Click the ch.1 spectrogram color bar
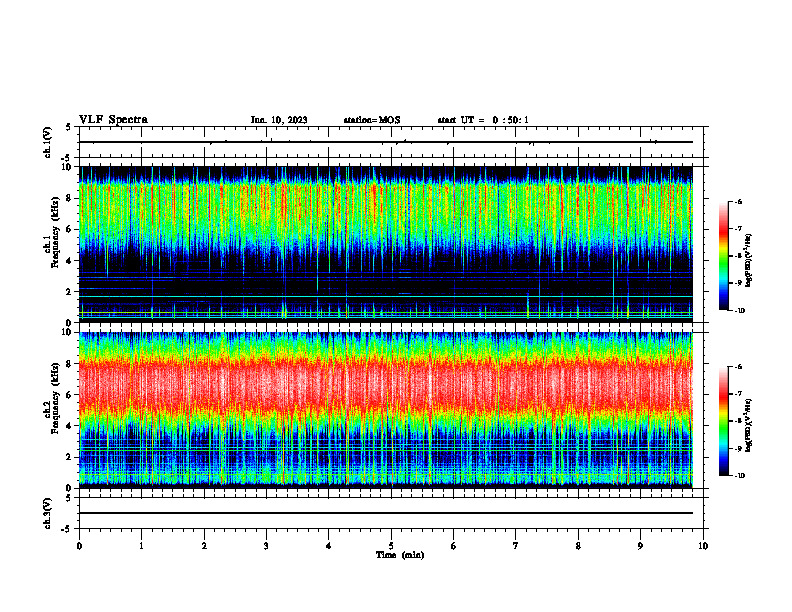This screenshot has width=792, height=612. coord(723,256)
